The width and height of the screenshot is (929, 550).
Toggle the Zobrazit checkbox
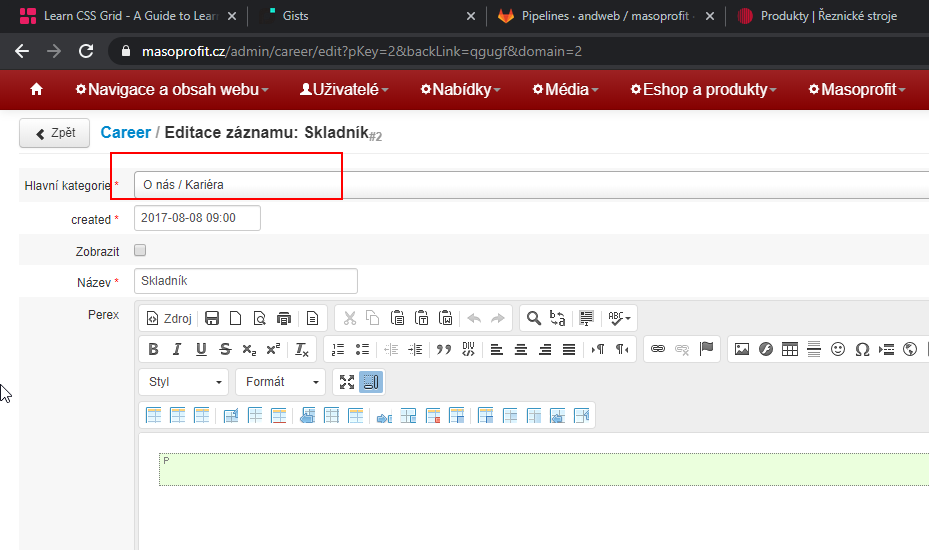click(140, 250)
